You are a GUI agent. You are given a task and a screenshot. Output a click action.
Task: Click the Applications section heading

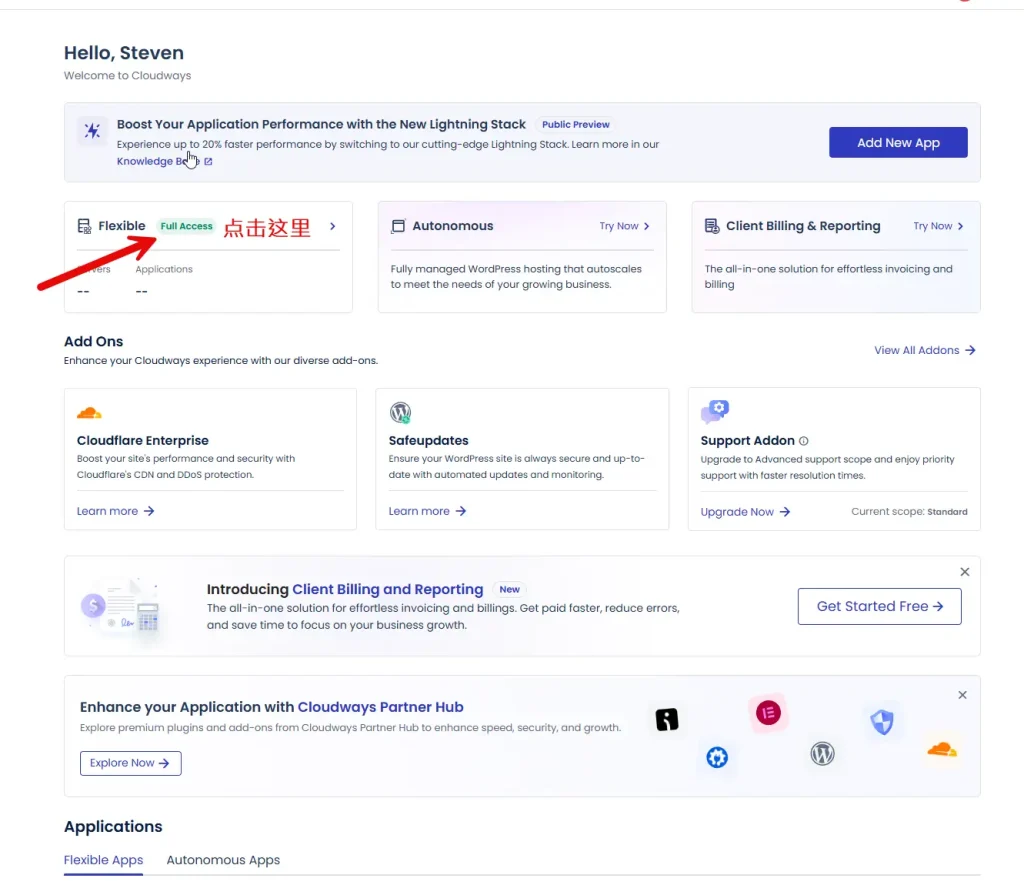[113, 826]
